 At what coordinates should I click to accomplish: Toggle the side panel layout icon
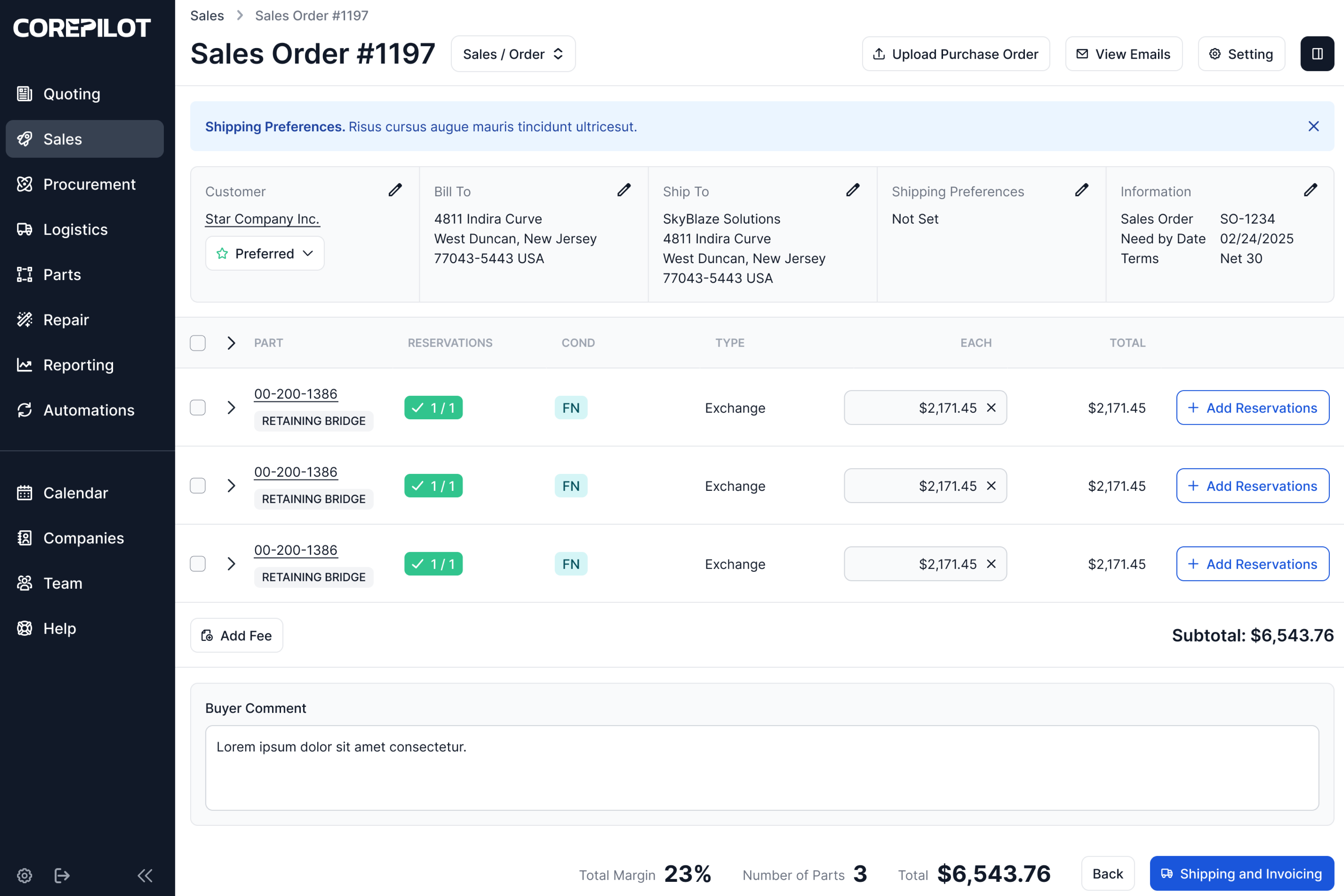tap(1317, 54)
